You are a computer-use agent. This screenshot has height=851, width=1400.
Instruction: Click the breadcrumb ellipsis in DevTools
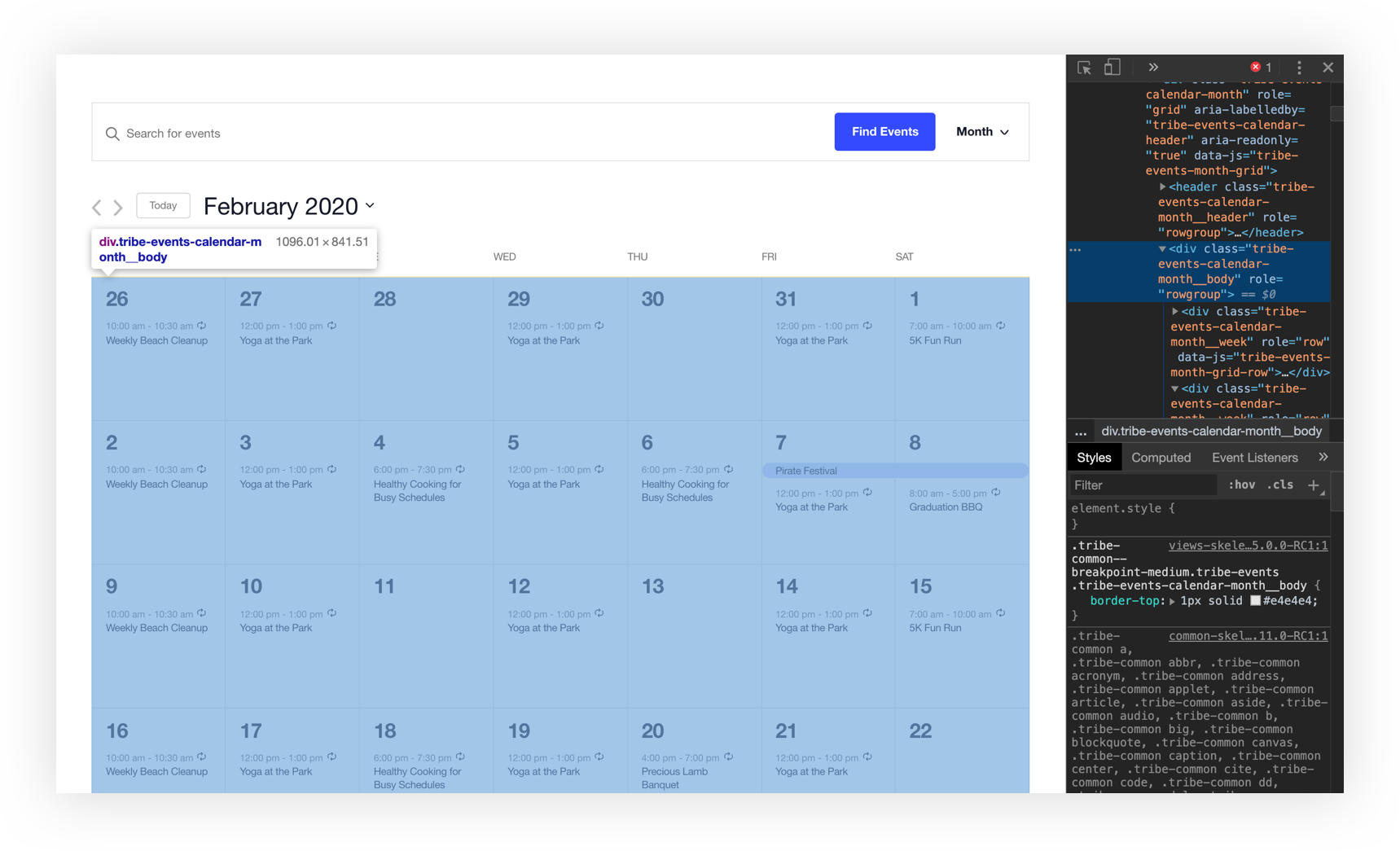(1081, 432)
